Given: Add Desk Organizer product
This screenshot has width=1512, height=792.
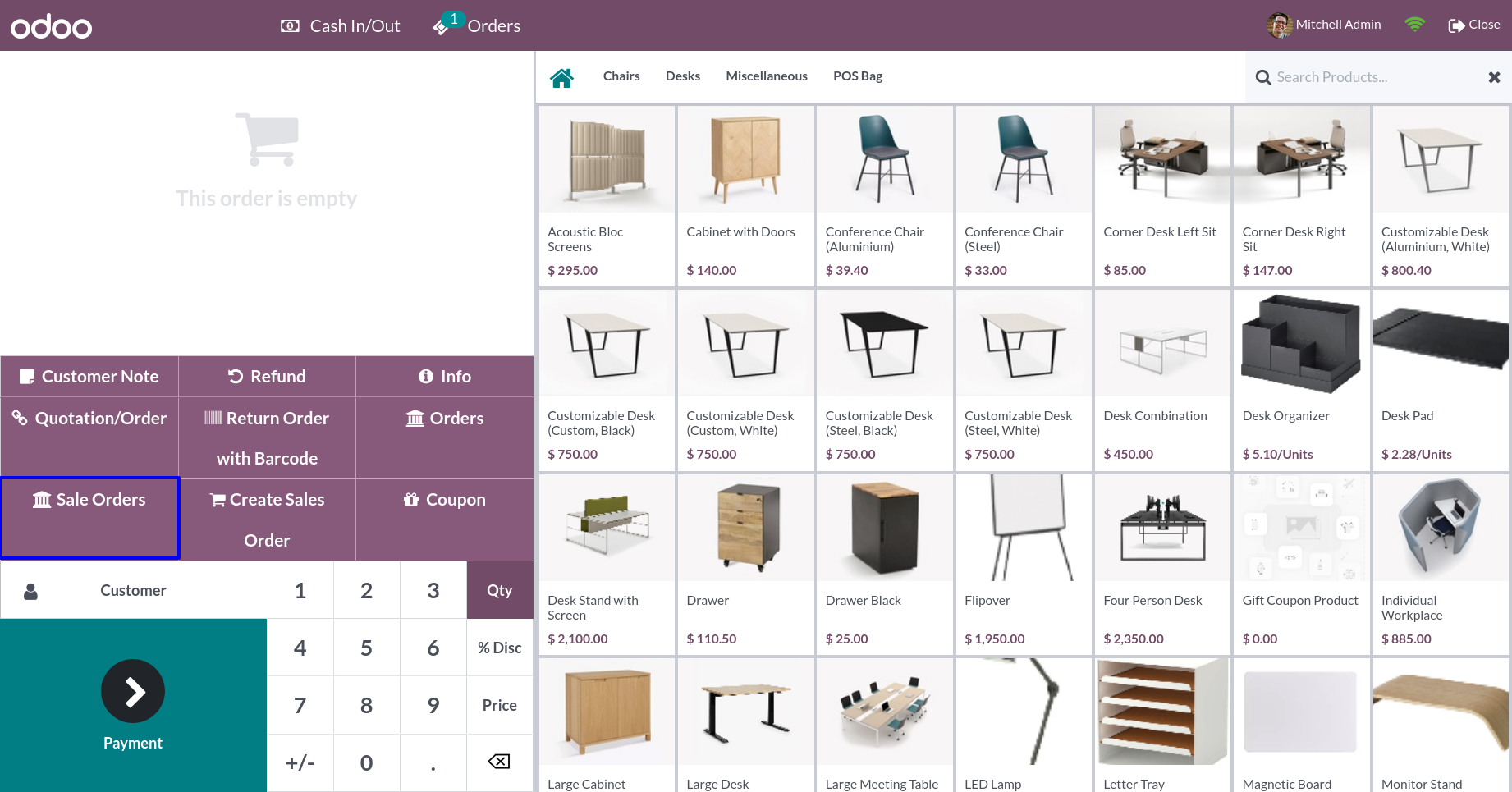Looking at the screenshot, I should (x=1301, y=380).
